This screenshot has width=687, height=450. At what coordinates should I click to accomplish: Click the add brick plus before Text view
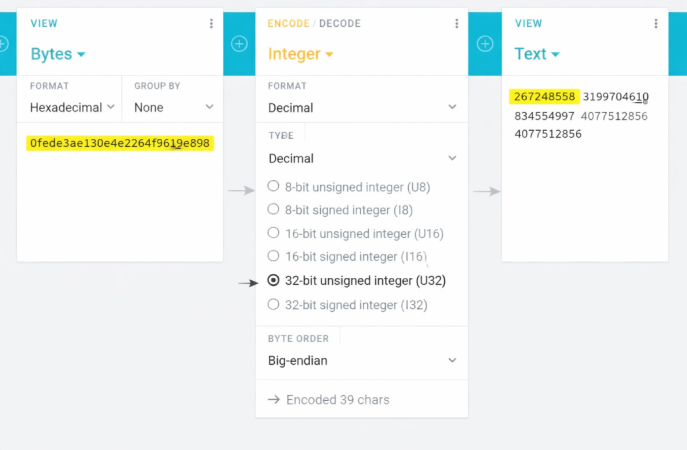pyautogui.click(x=485, y=44)
